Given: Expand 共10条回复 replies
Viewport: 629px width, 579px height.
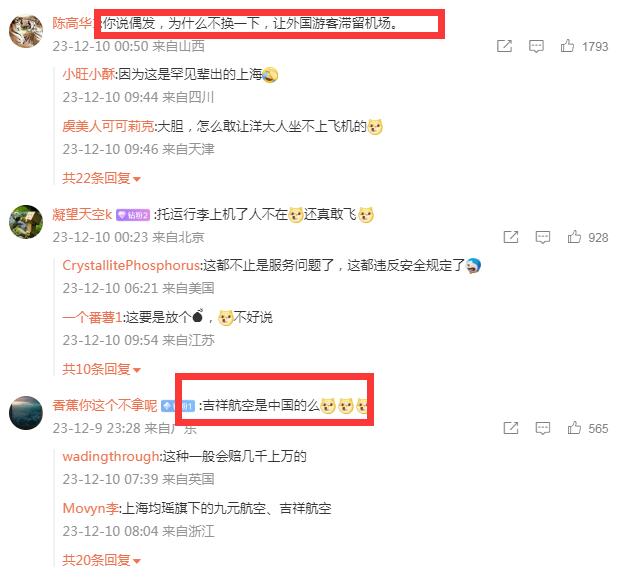Looking at the screenshot, I should [x=101, y=369].
